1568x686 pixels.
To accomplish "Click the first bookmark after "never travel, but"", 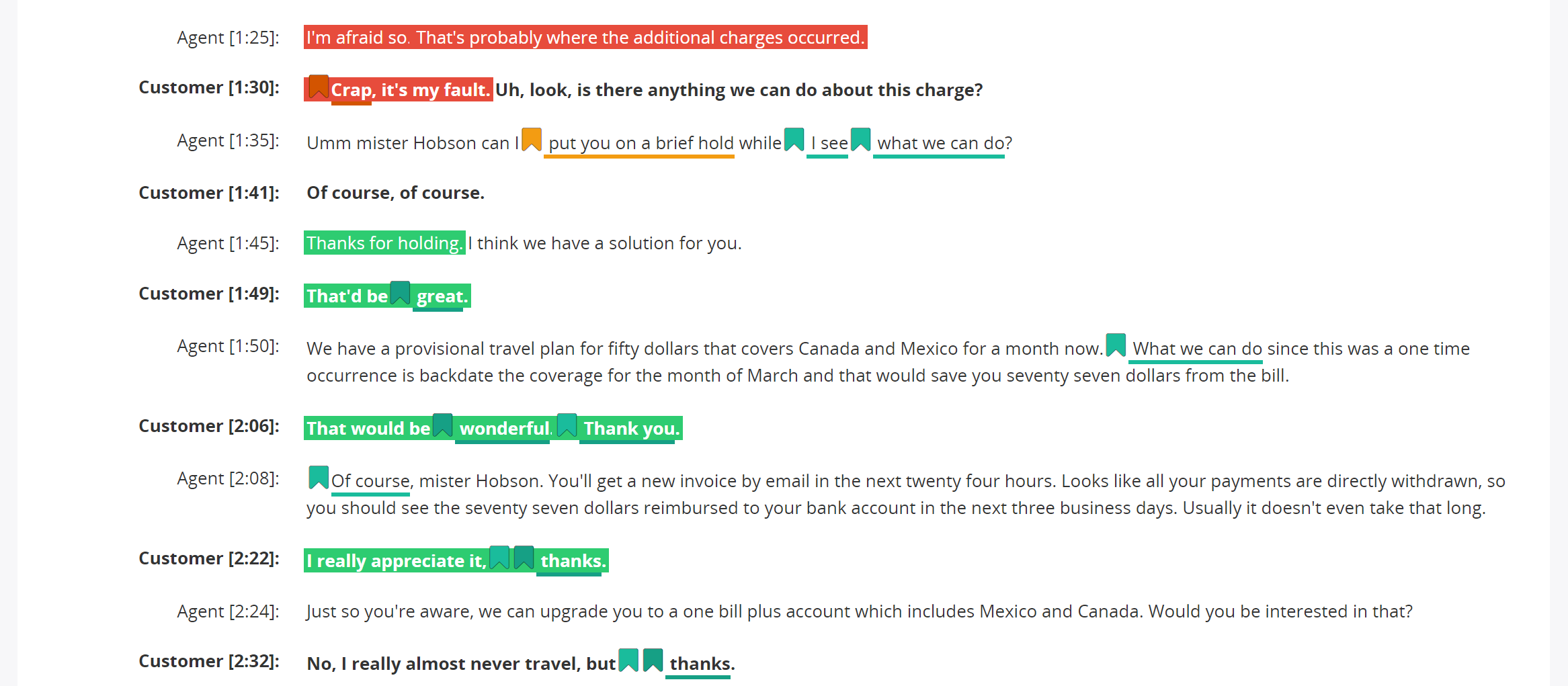I will click(x=628, y=660).
